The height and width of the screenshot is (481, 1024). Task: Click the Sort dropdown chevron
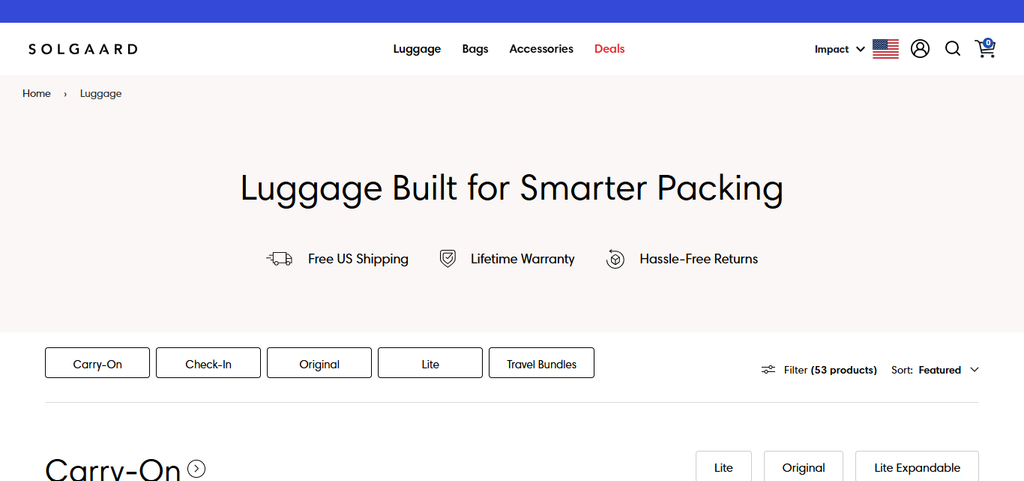click(974, 370)
